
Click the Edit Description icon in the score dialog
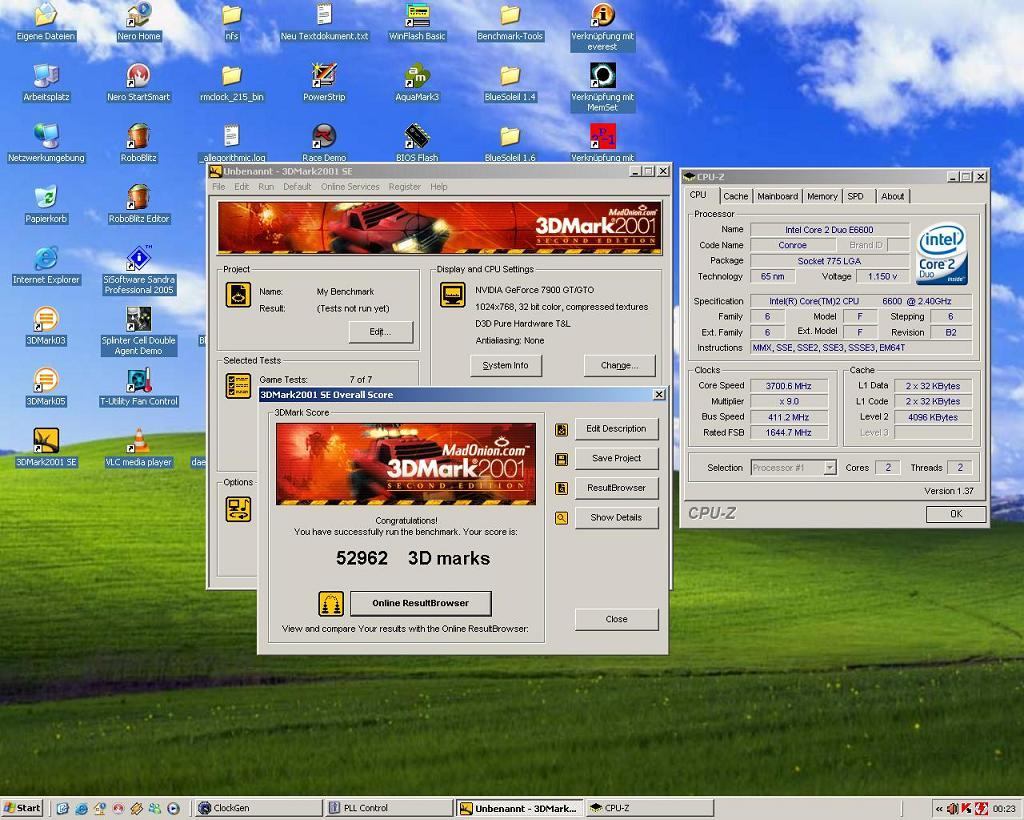pos(561,430)
